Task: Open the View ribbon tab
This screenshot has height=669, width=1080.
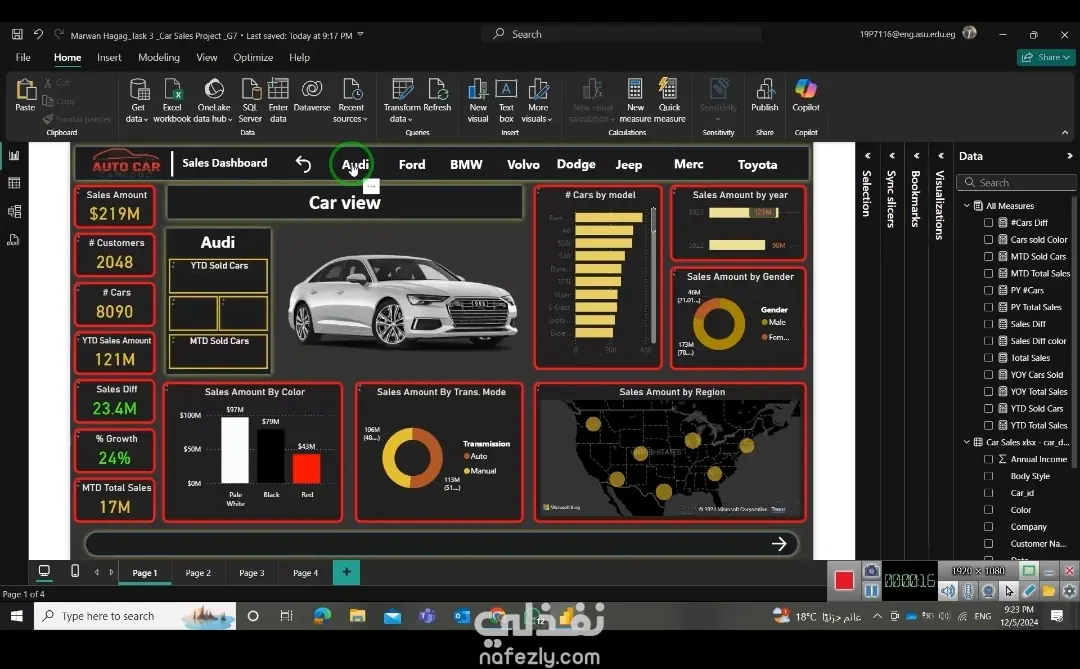Action: click(207, 57)
